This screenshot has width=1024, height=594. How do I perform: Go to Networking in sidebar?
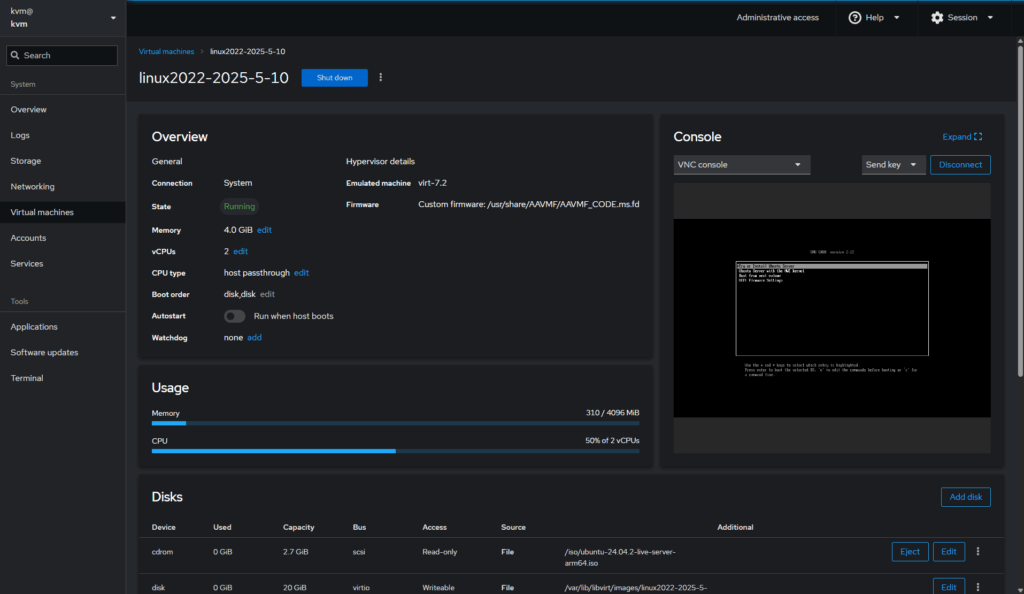point(32,187)
